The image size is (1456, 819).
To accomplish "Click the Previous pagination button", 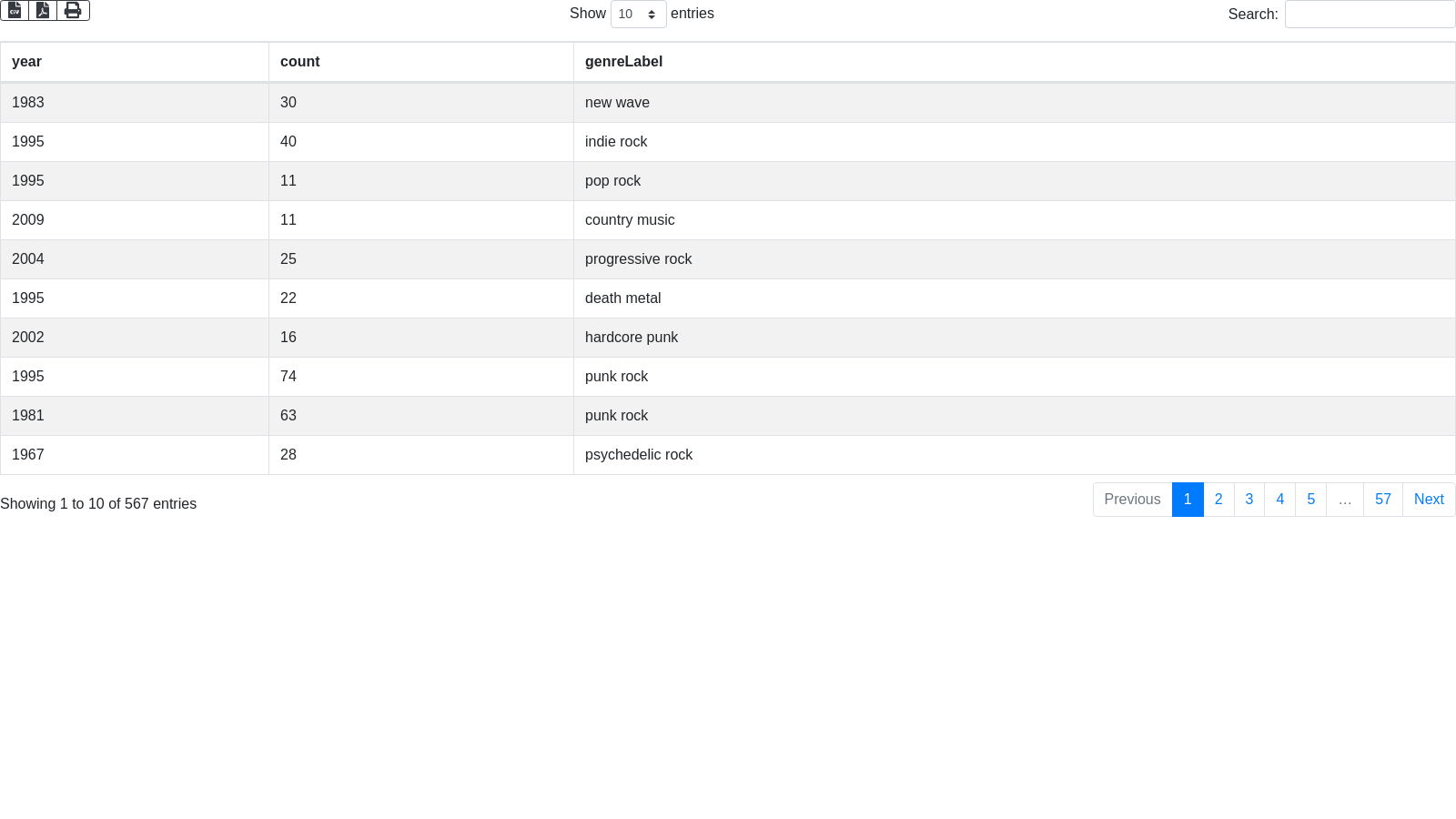I will [1132, 500].
